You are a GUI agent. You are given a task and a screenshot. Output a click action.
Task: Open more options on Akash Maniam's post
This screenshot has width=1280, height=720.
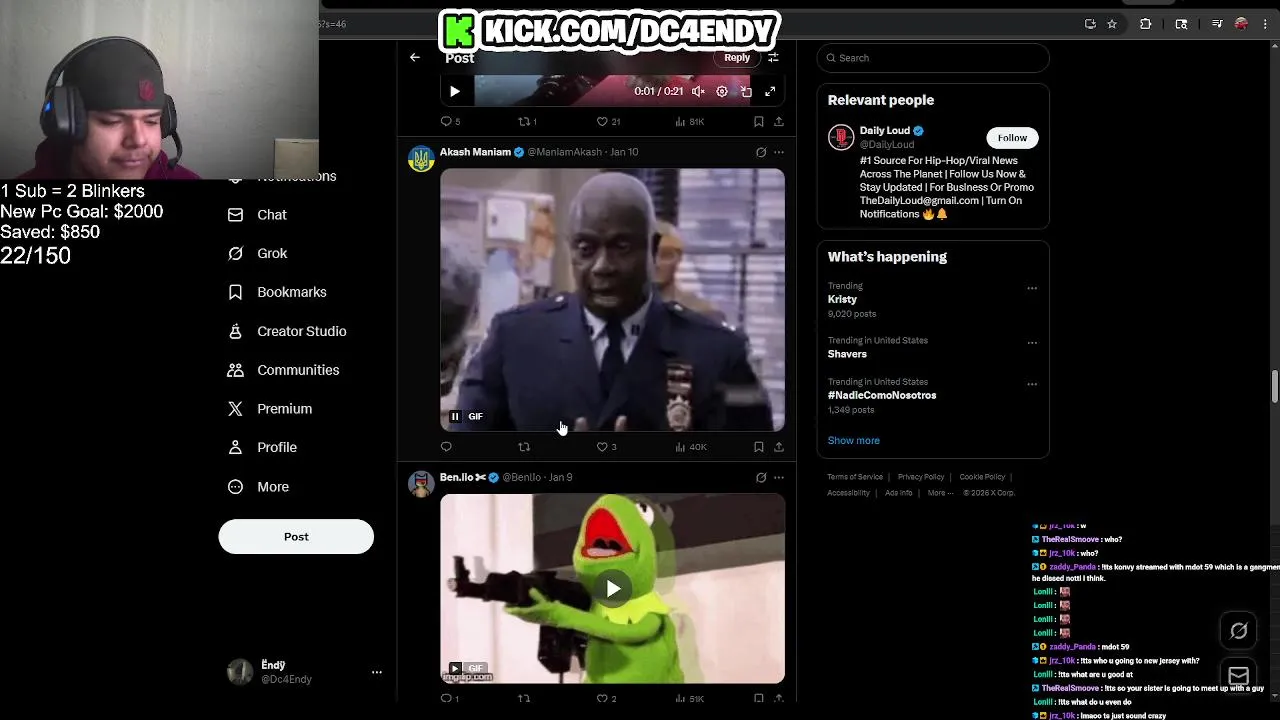point(779,152)
